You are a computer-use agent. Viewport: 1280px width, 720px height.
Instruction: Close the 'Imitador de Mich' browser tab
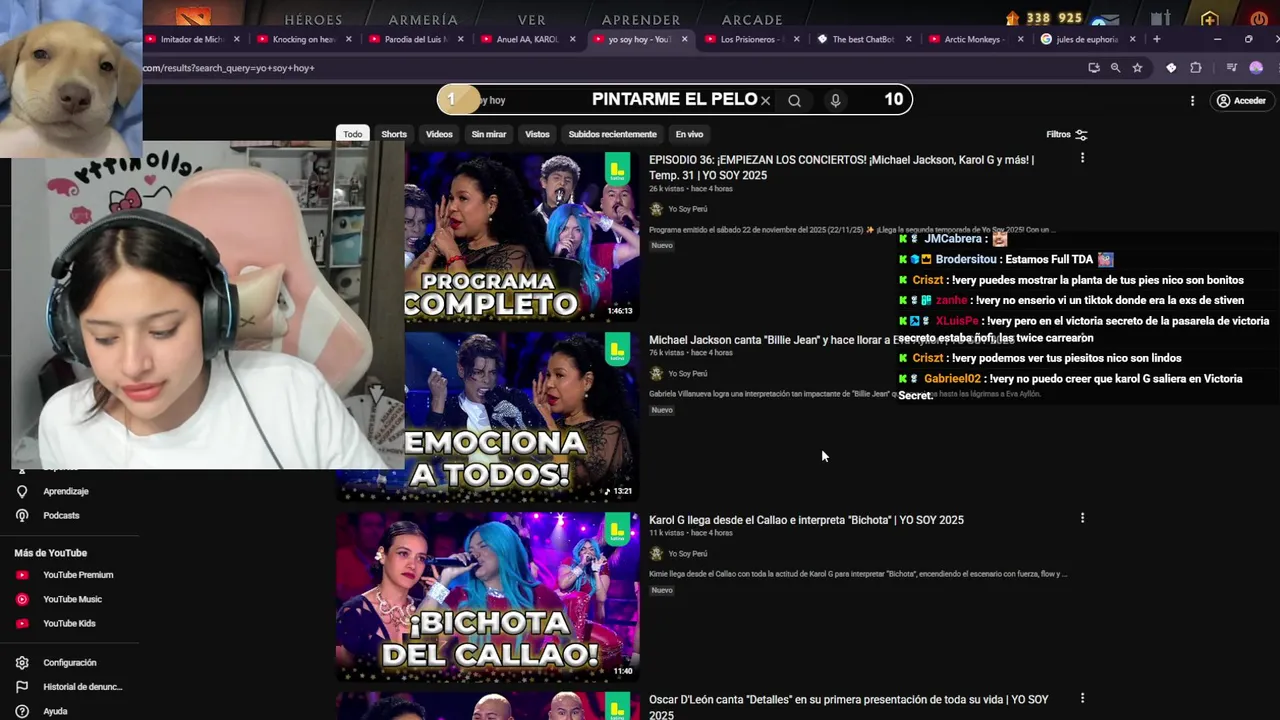(237, 39)
